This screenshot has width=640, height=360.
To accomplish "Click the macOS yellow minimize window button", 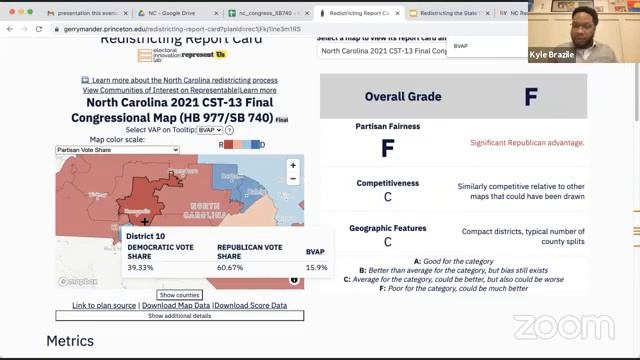I will point(21,12).
